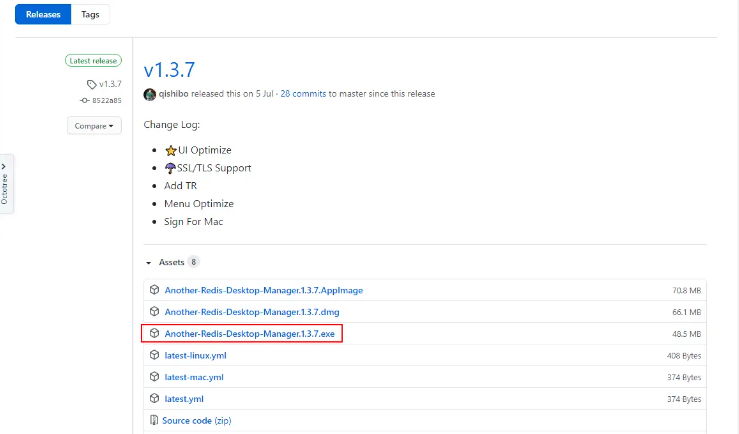This screenshot has width=739, height=434.
Task: Open the Compare dropdown
Action: pos(94,126)
